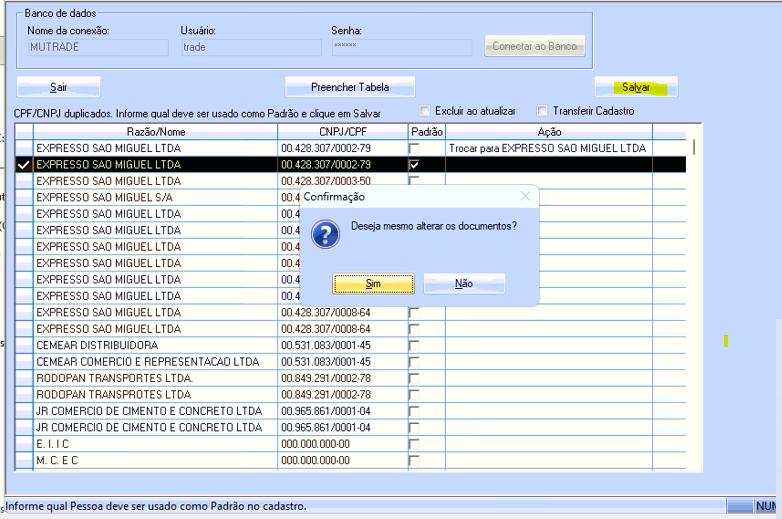The width and height of the screenshot is (782, 519).
Task: Check Padrão for M. C. E C row
Action: coord(414,460)
